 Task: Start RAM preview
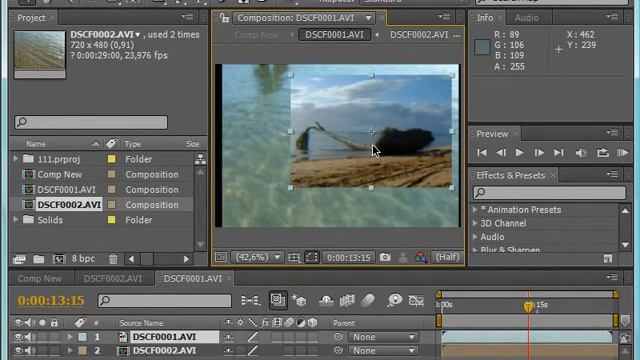pyautogui.click(x=622, y=153)
